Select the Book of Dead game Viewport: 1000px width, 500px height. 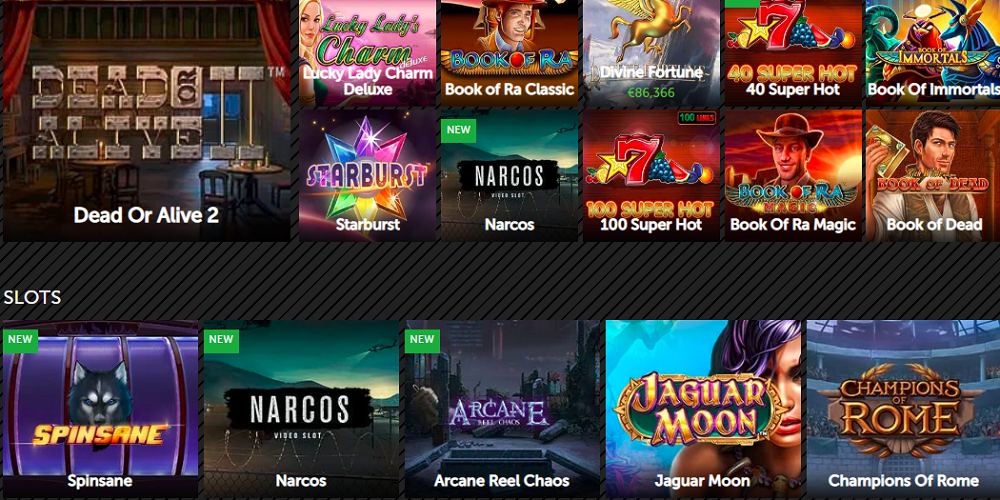tap(933, 175)
